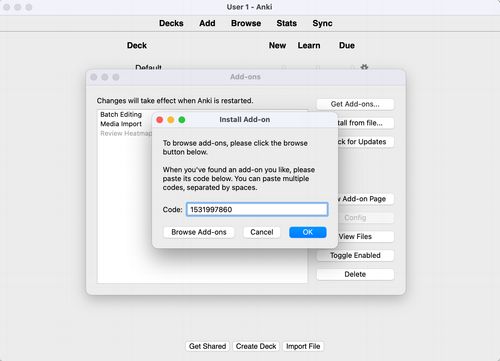500x361 pixels.
Task: Click the Due column header
Action: pos(347,45)
